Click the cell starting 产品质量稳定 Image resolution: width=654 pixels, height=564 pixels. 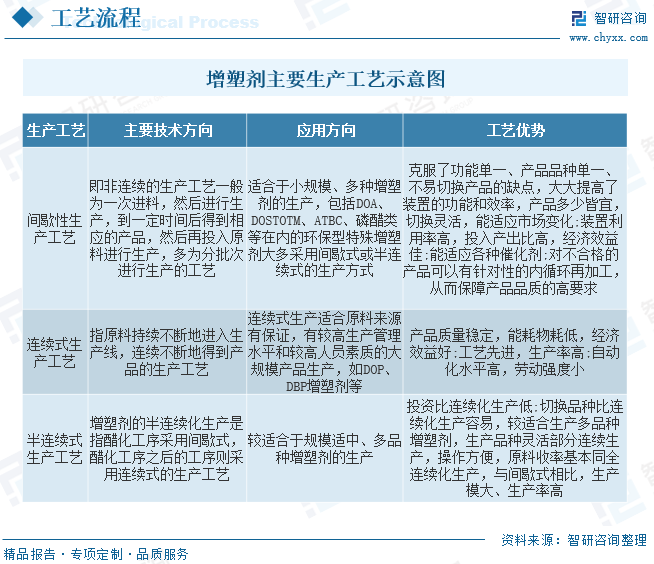(514, 352)
